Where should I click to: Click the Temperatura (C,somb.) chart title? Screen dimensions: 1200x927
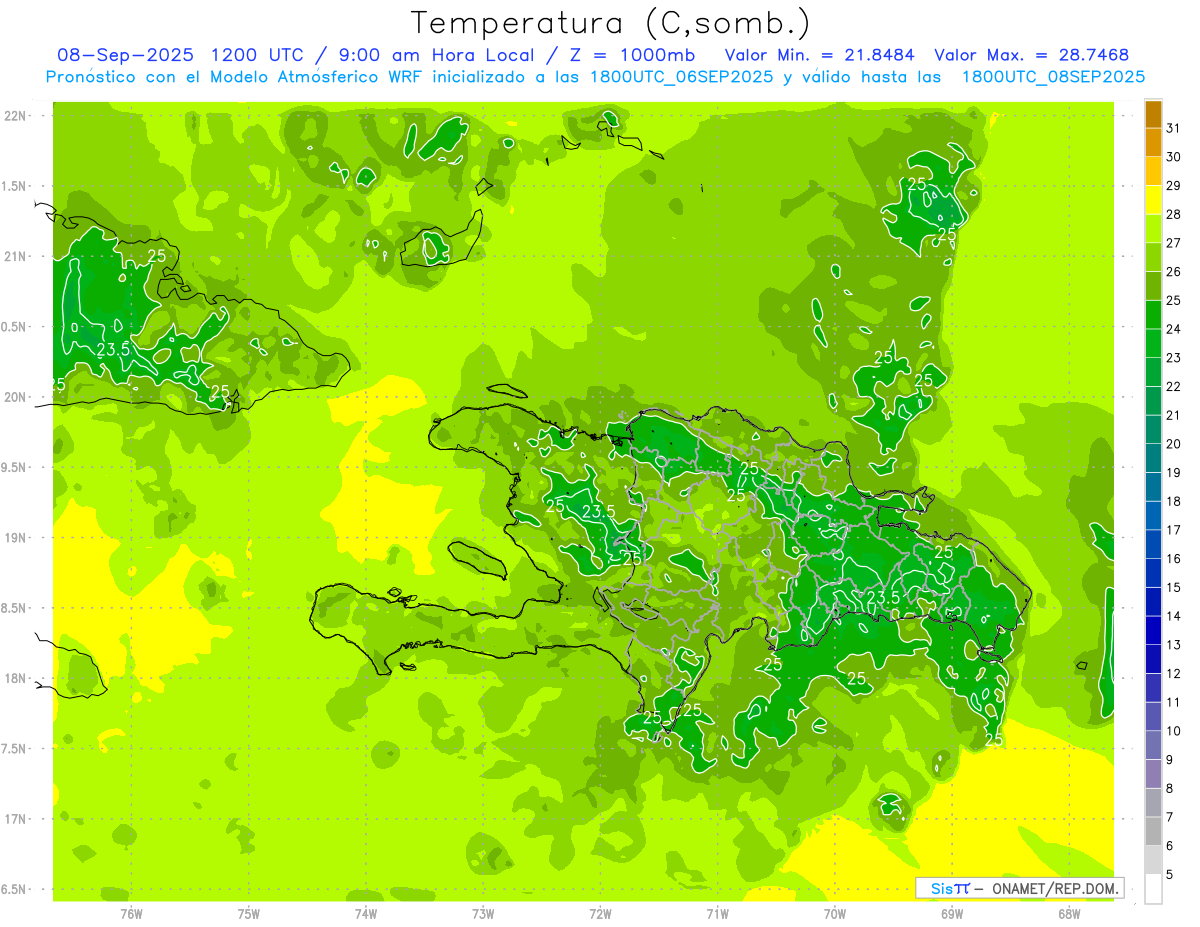(610, 22)
